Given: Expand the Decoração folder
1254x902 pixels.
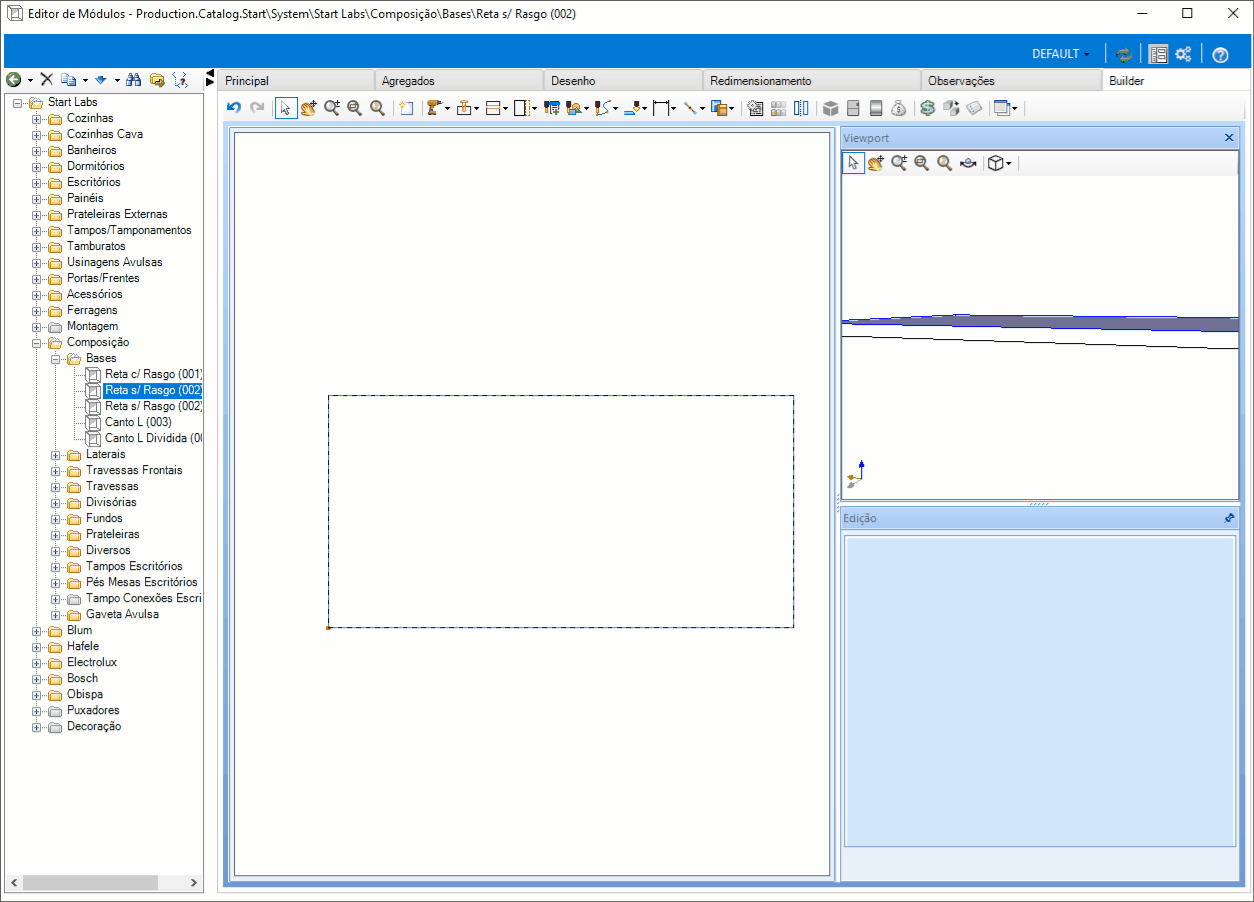Looking at the screenshot, I should pyautogui.click(x=37, y=726).
